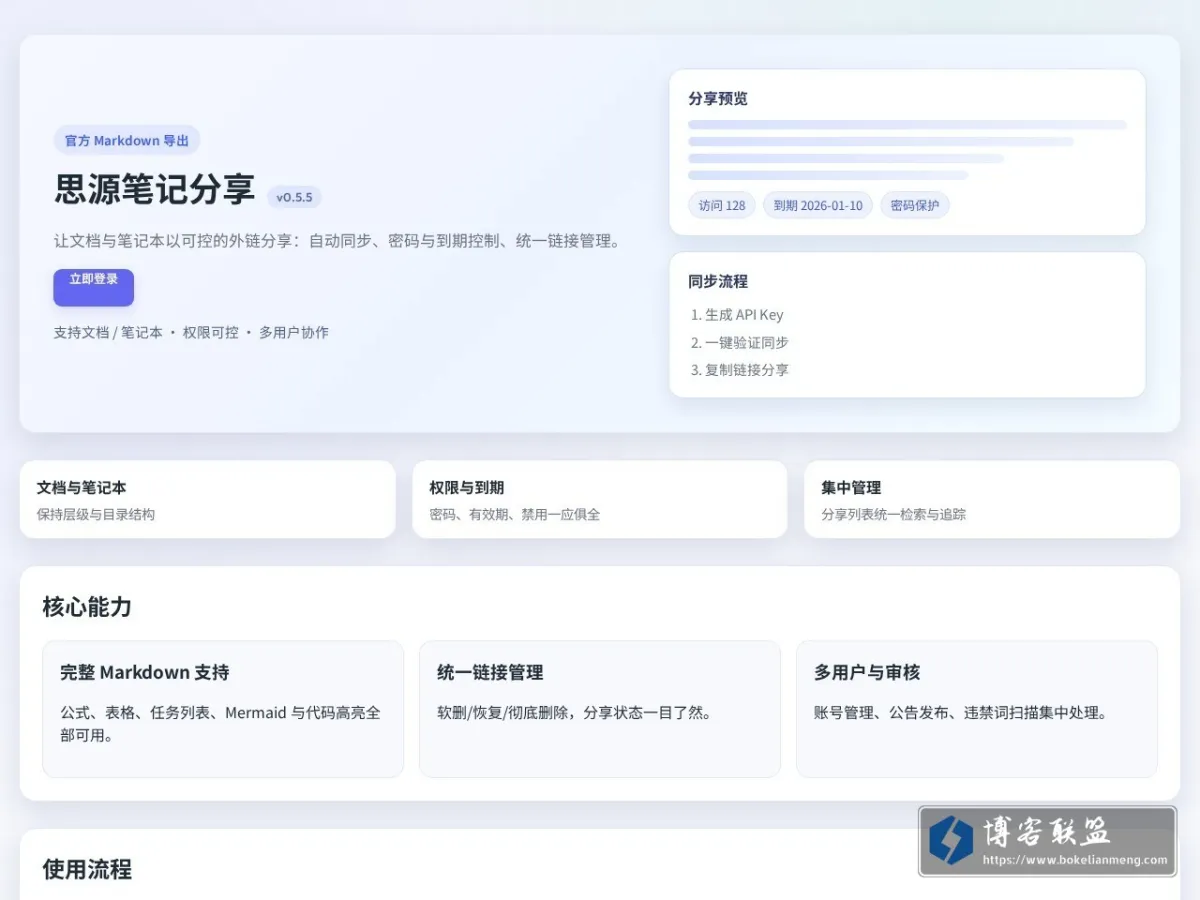1200x900 pixels.
Task: Click the 同步流程 card title
Action: [x=718, y=281]
